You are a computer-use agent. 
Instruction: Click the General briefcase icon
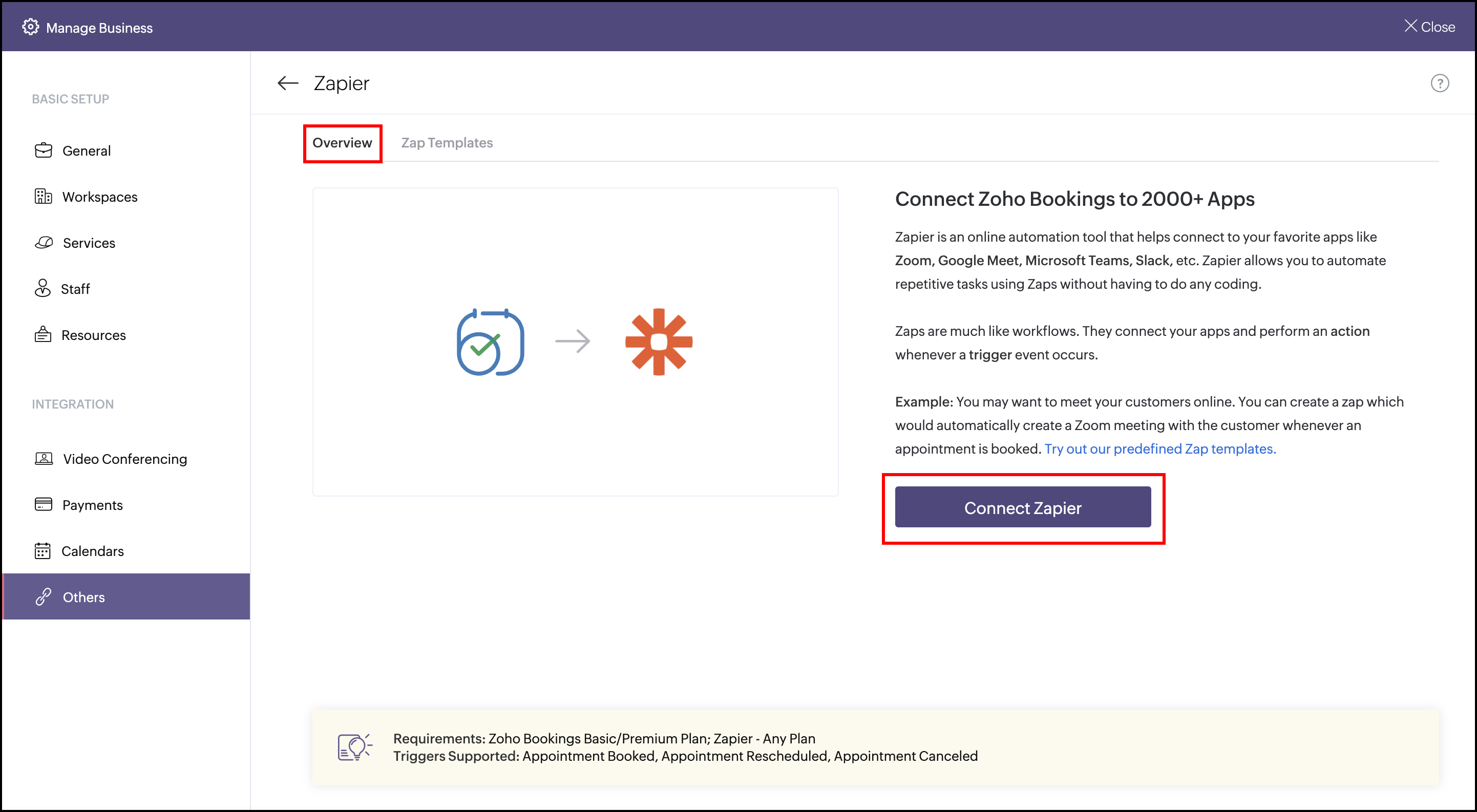[43, 150]
